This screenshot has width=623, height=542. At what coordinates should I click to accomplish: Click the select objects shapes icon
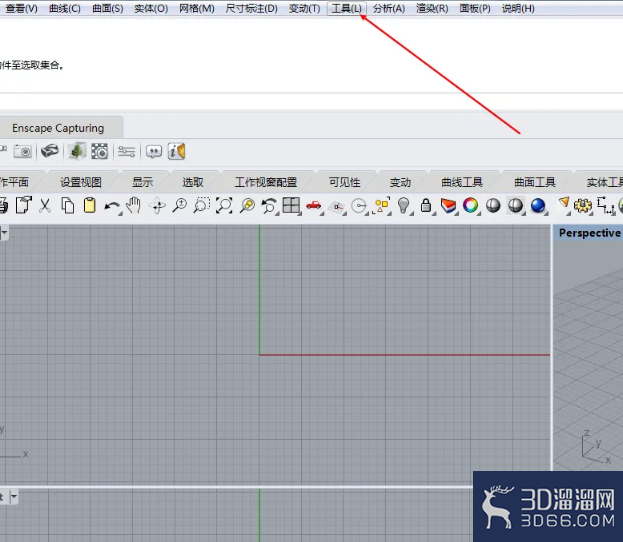(x=382, y=205)
